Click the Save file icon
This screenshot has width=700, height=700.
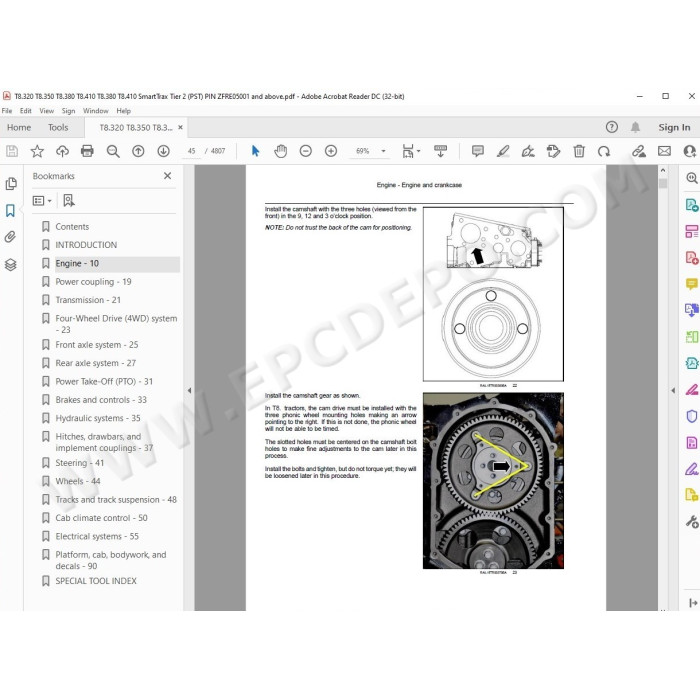(12, 151)
